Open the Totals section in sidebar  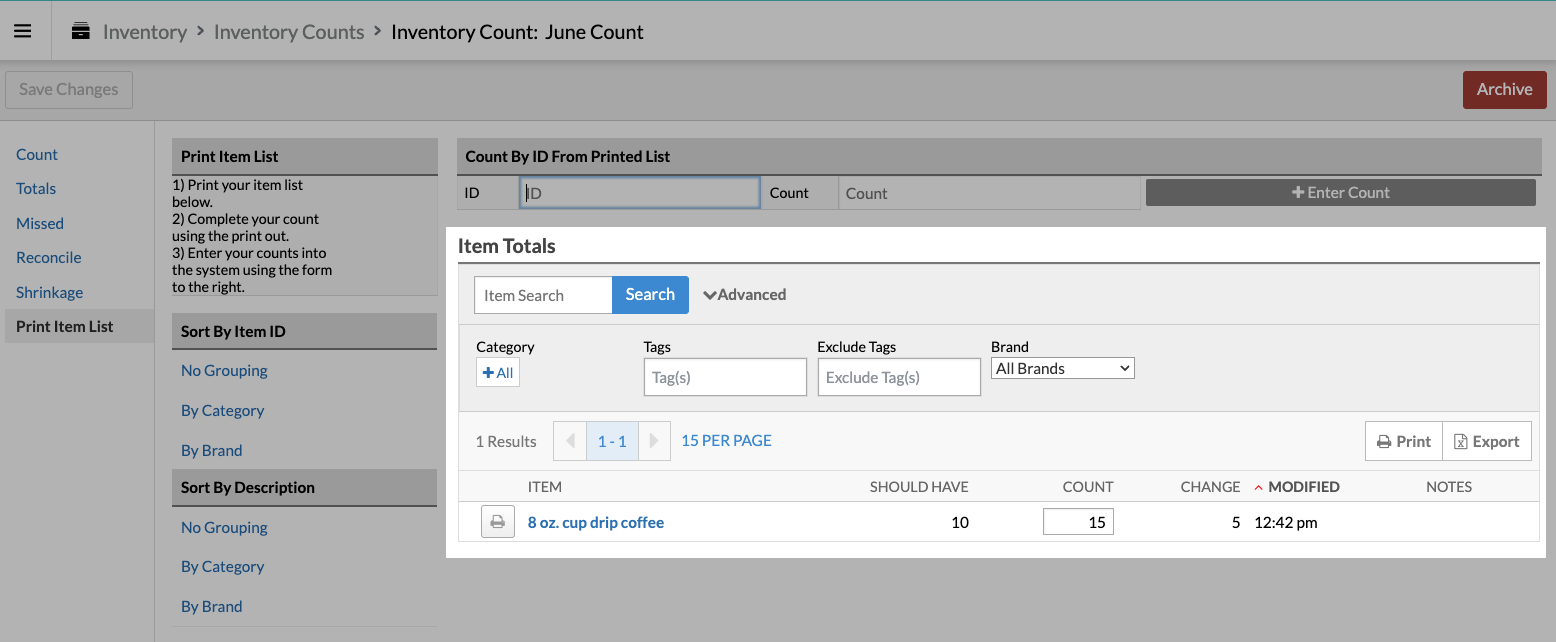pyautogui.click(x=36, y=188)
